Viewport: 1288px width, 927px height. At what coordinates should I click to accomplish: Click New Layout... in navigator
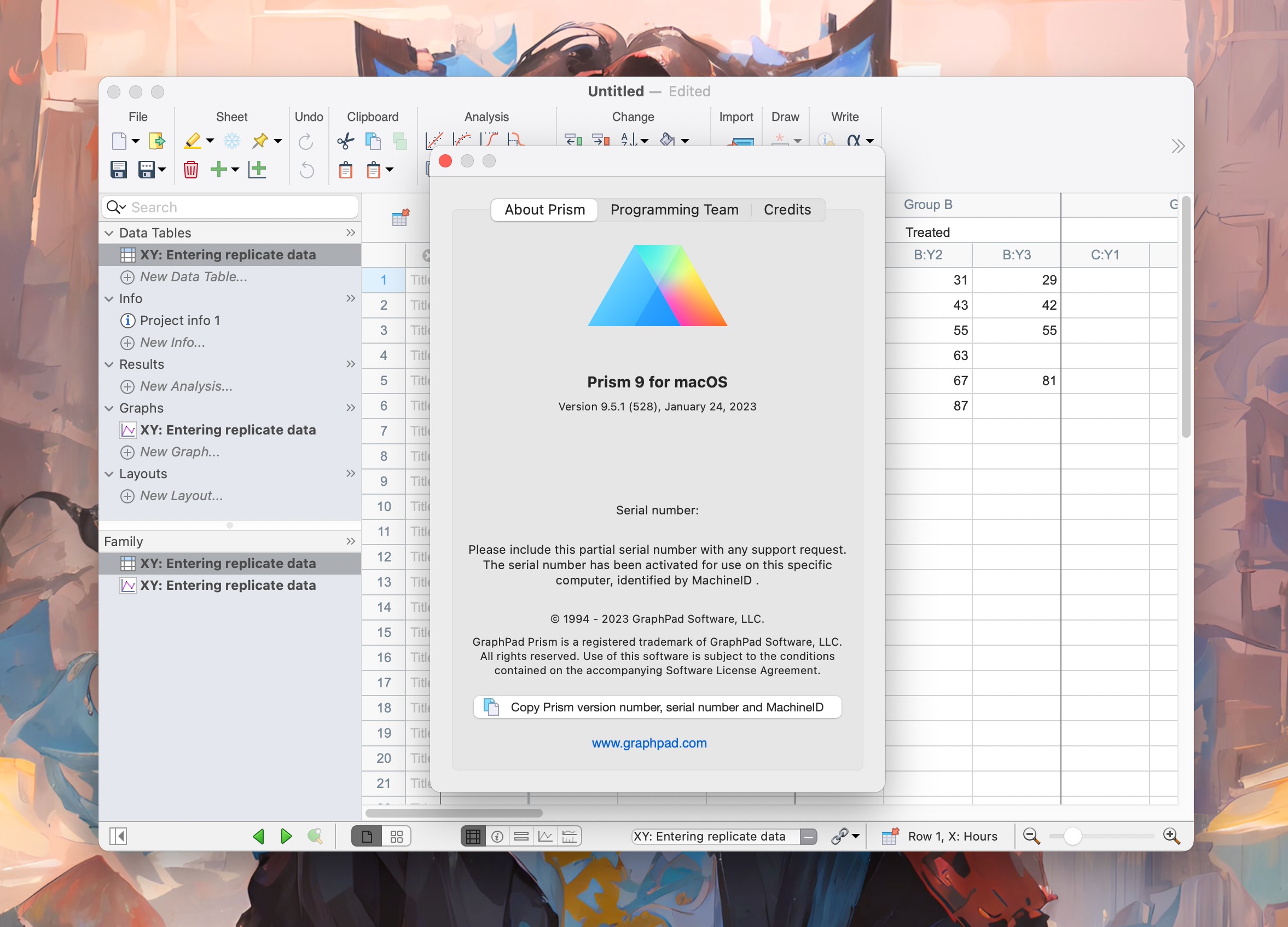[181, 496]
